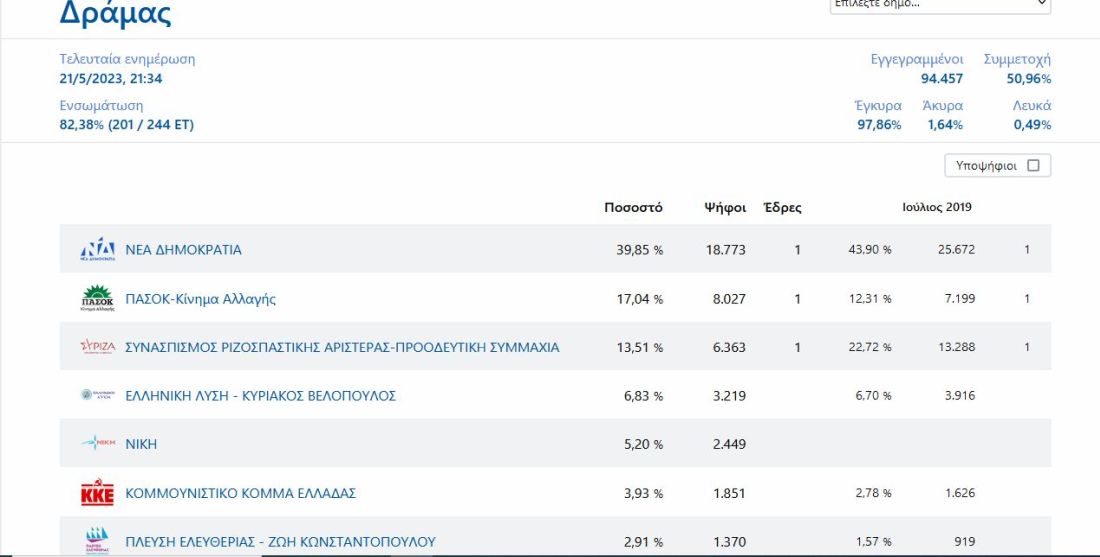
Task: Click the 6,70 % 2019 percentage cell
Action: pos(873,395)
